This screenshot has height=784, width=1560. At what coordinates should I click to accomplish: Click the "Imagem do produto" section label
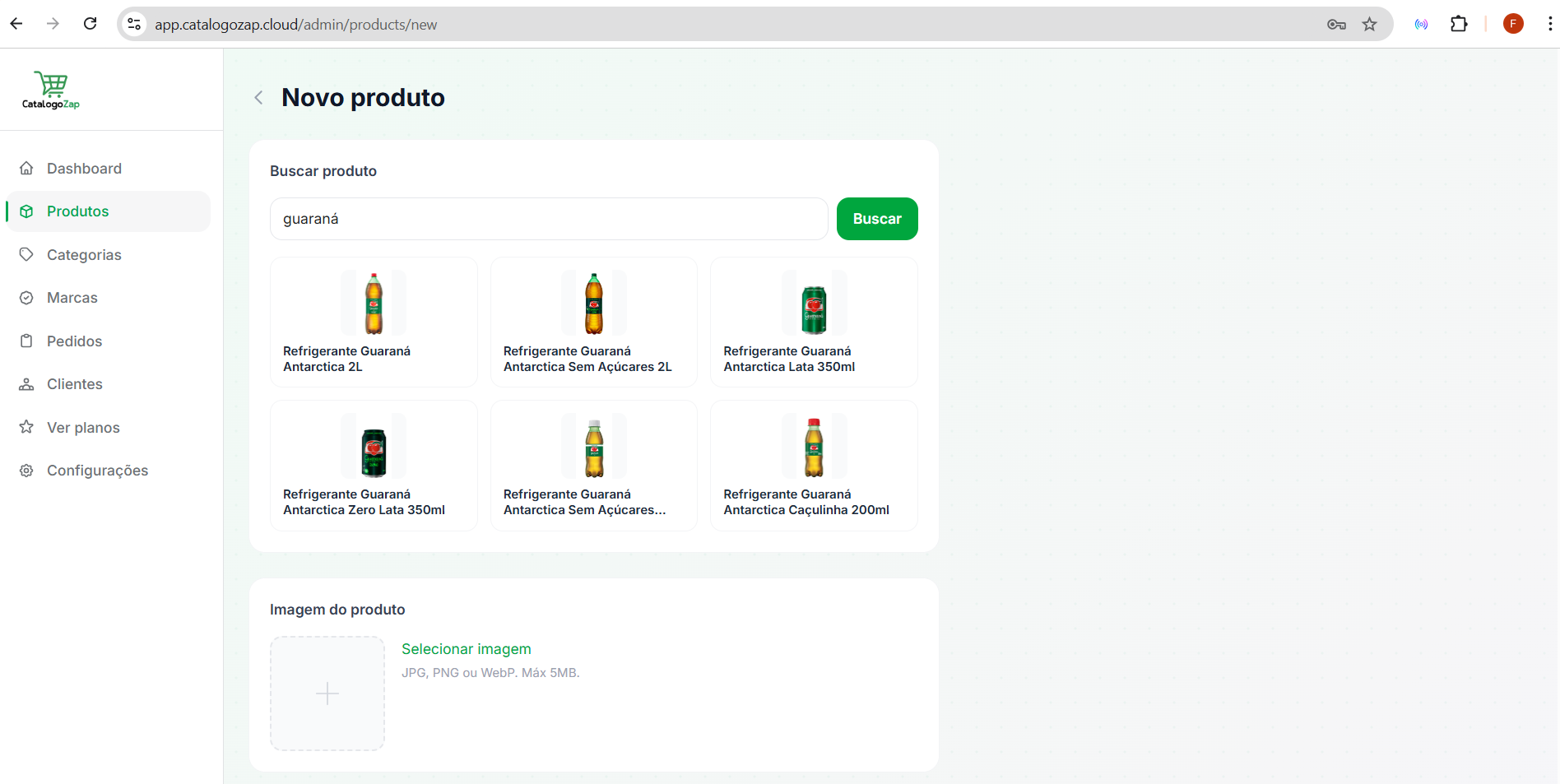tap(337, 610)
